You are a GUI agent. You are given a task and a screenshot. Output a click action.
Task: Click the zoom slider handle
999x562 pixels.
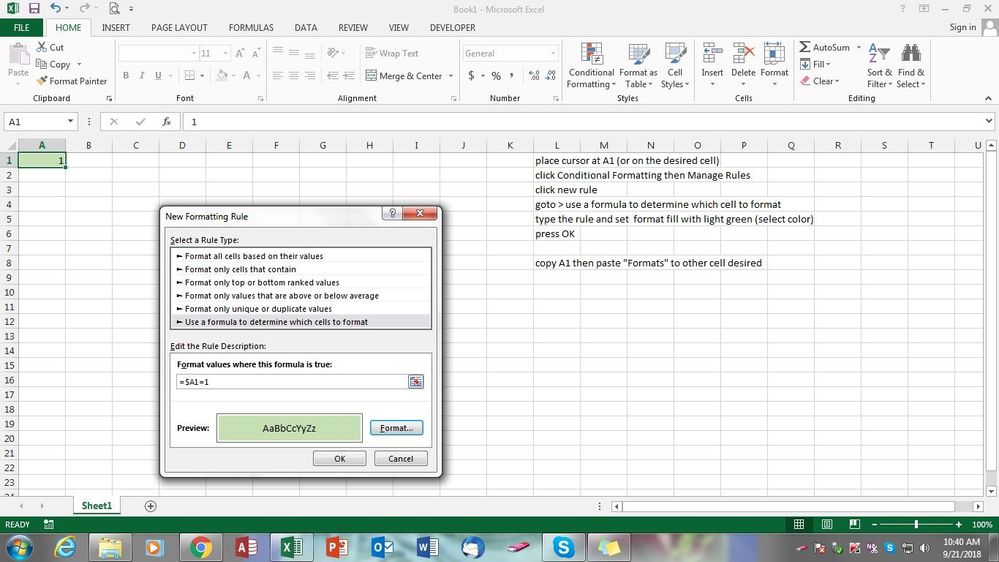[916, 524]
